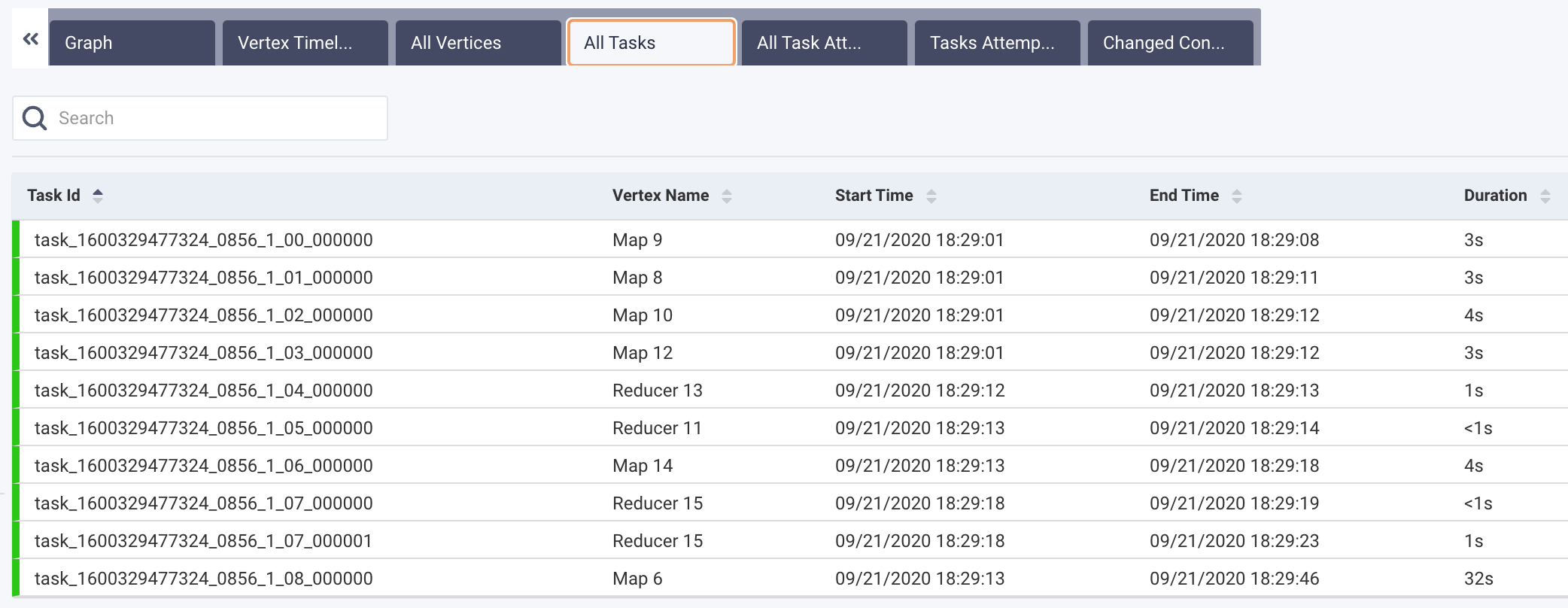Open the Changed Configs tab
This screenshot has height=608, width=1568.
(x=1171, y=43)
